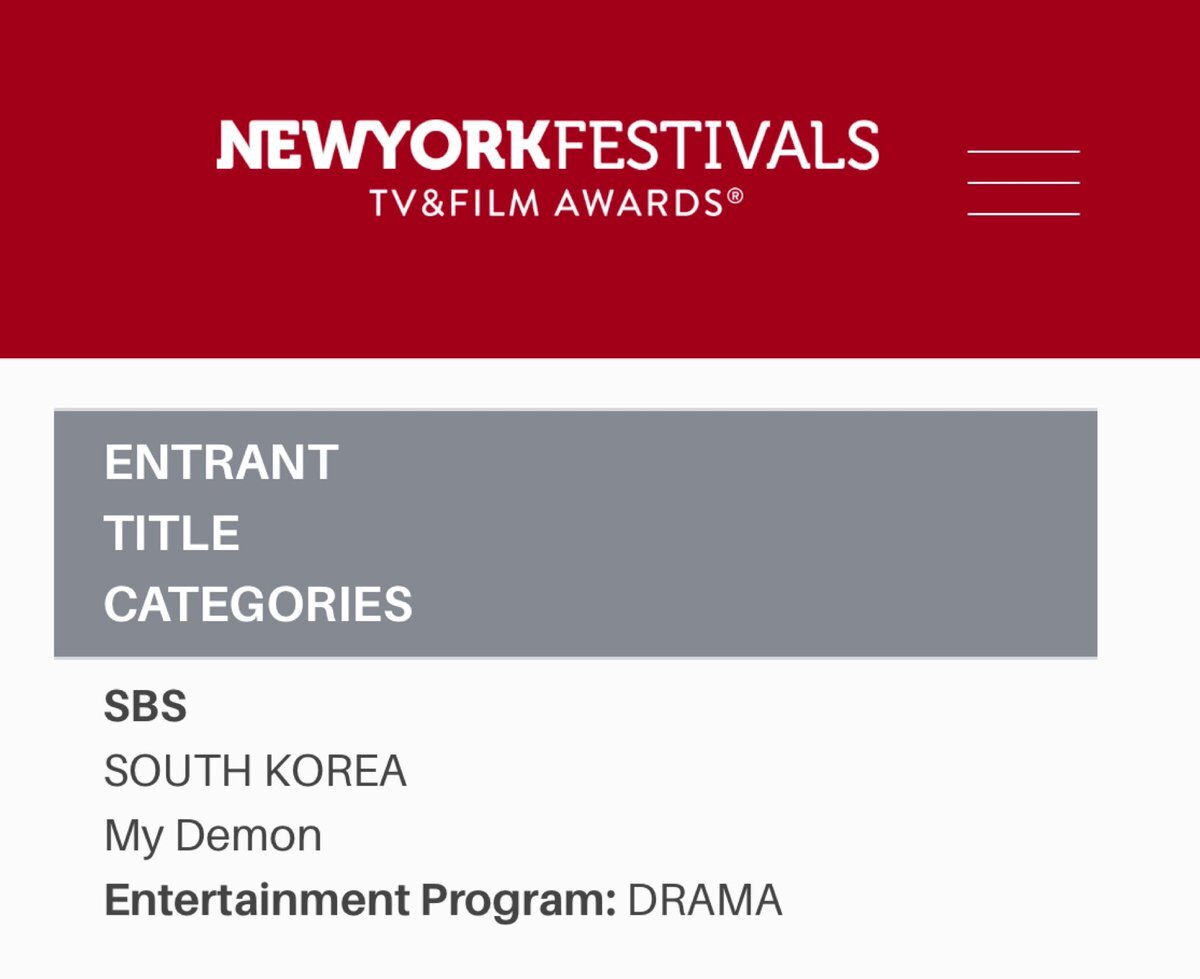Click the CATEGORIES column header
The height and width of the screenshot is (979, 1200).
258,604
